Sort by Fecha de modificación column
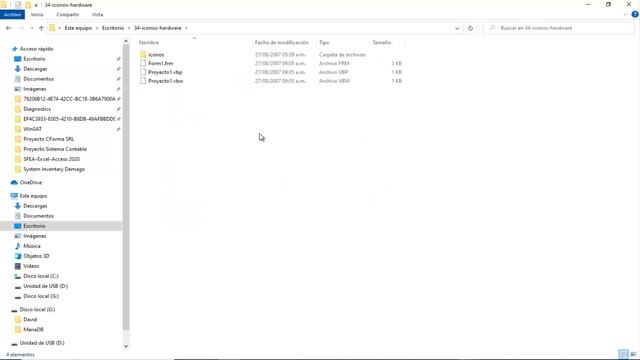640x360 pixels. pyautogui.click(x=283, y=42)
